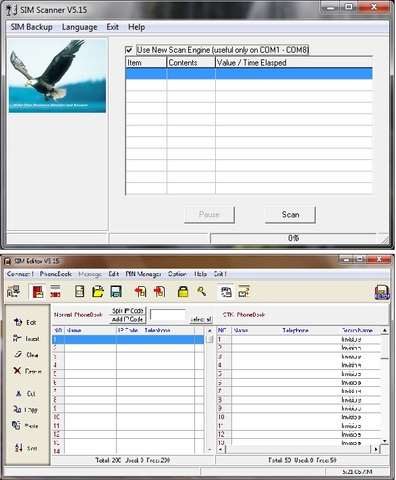The height and width of the screenshot is (480, 396).
Task: Click the STK PhoneBook vertical scrollbar up arrow
Action: point(385,330)
